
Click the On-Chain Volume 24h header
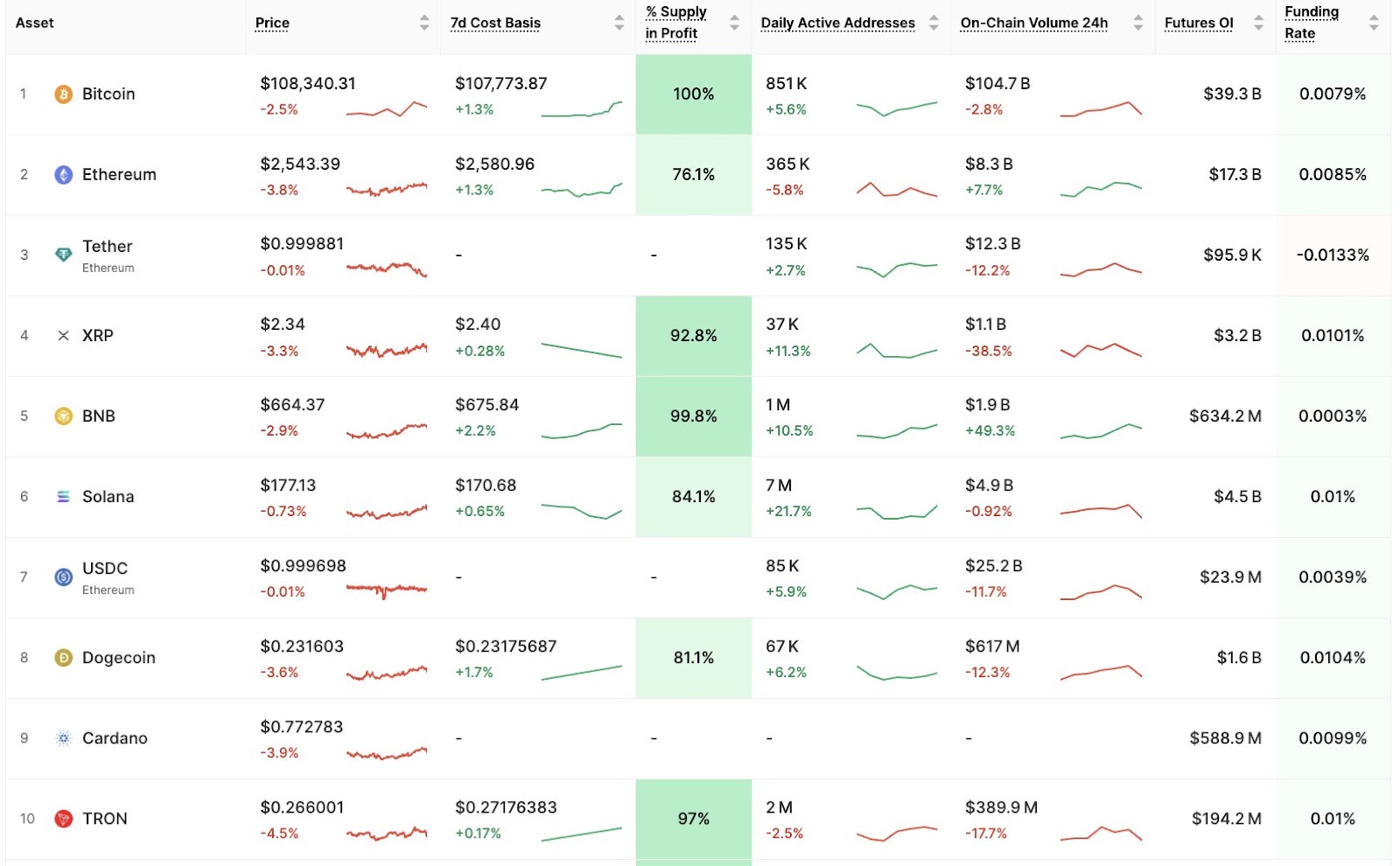tap(1033, 23)
